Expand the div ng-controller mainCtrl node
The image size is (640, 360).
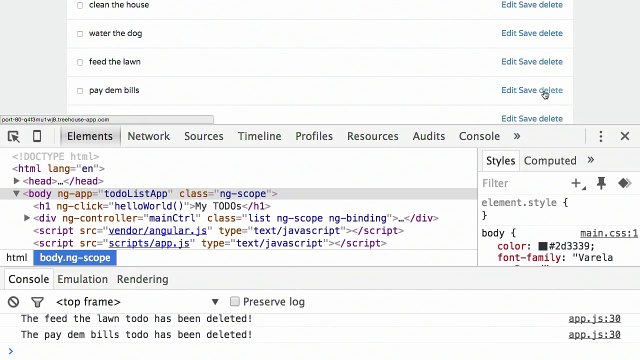click(27, 218)
